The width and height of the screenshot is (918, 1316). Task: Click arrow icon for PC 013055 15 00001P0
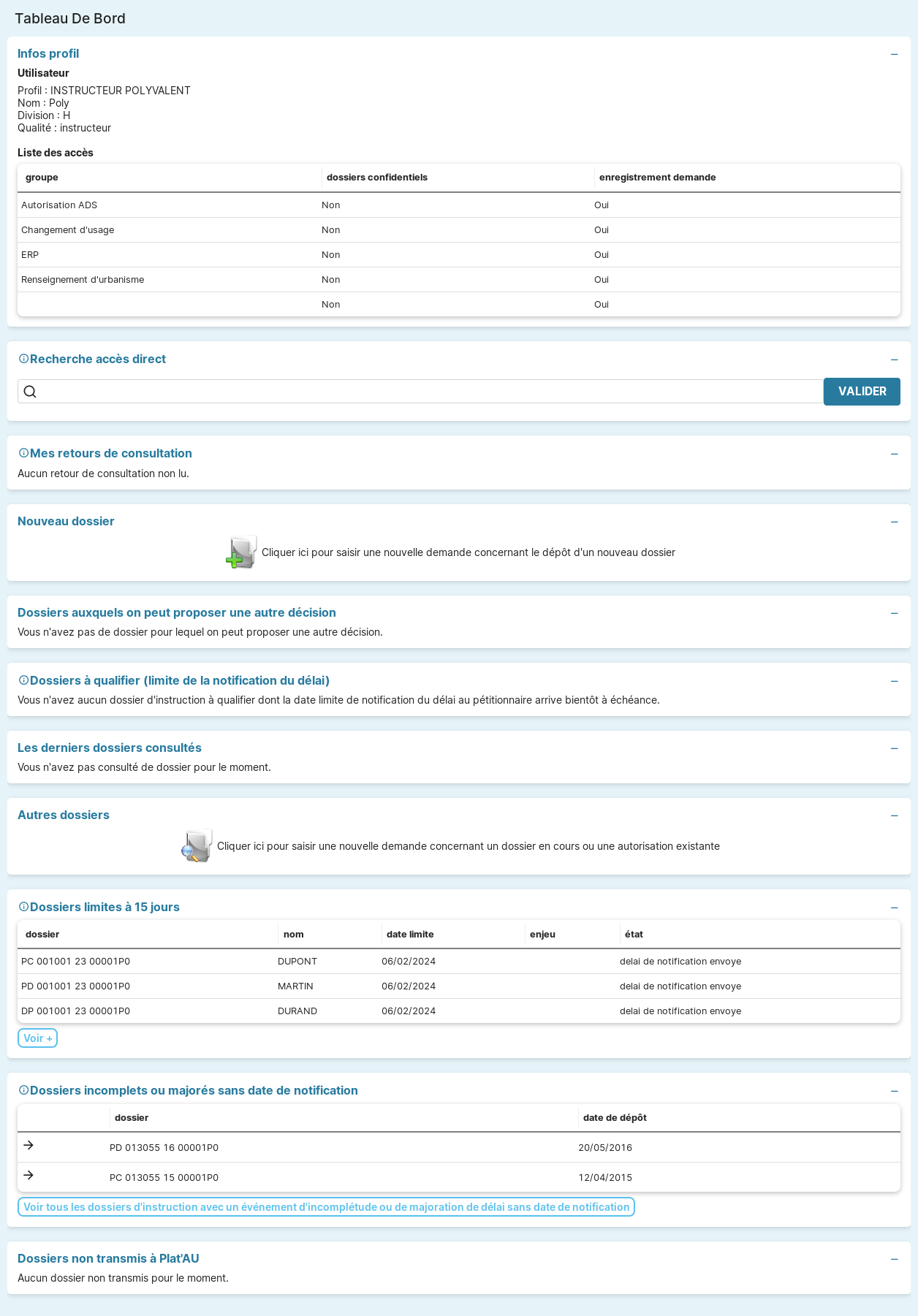pos(29,1176)
